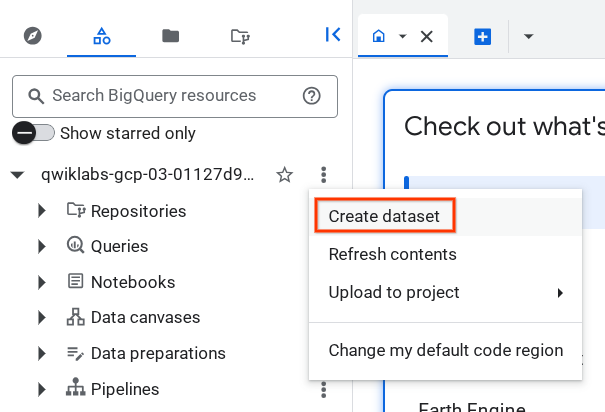Select Create dataset from context menu

[x=384, y=216]
